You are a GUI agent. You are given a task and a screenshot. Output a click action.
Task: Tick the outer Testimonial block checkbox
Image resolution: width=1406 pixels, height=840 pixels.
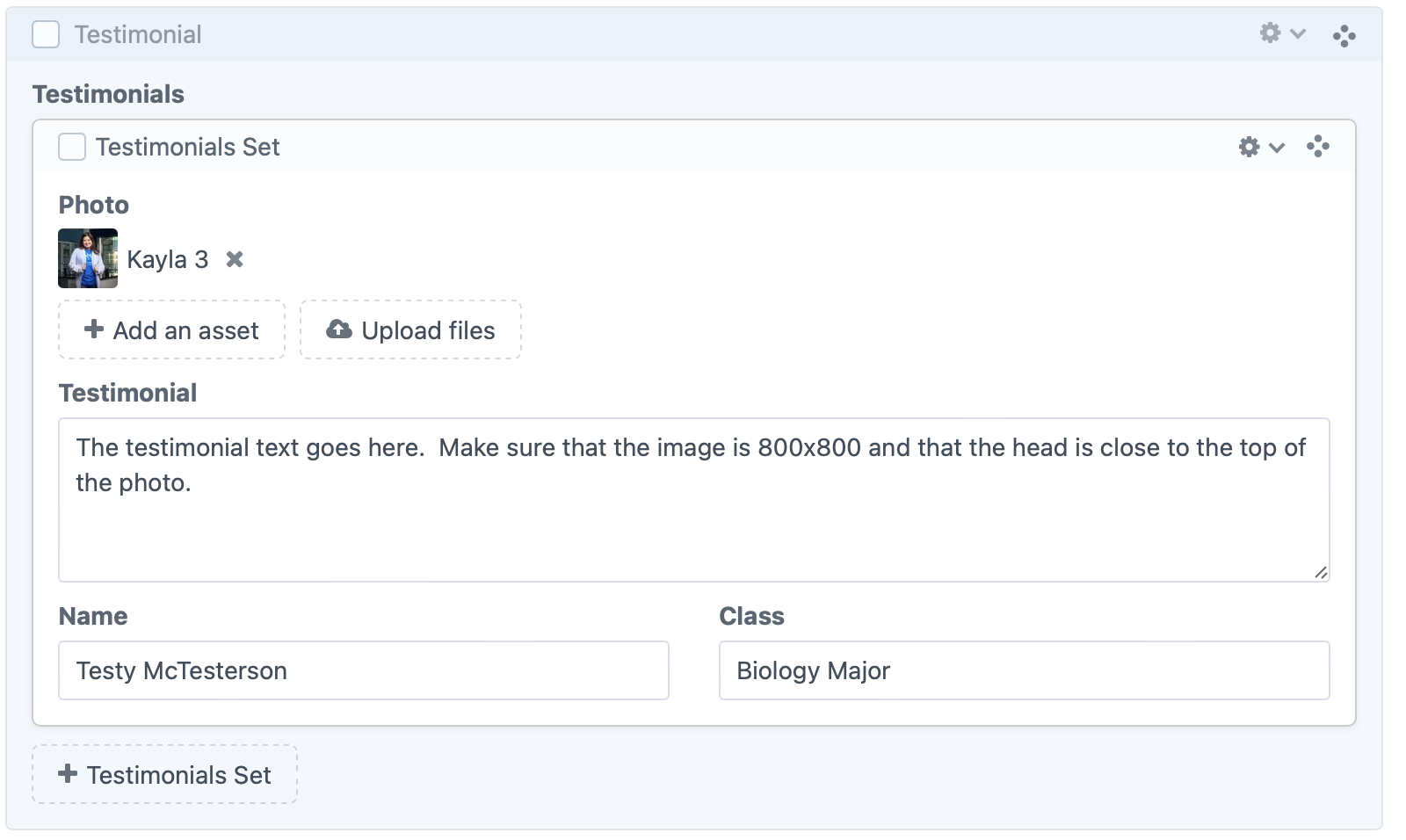click(x=46, y=34)
